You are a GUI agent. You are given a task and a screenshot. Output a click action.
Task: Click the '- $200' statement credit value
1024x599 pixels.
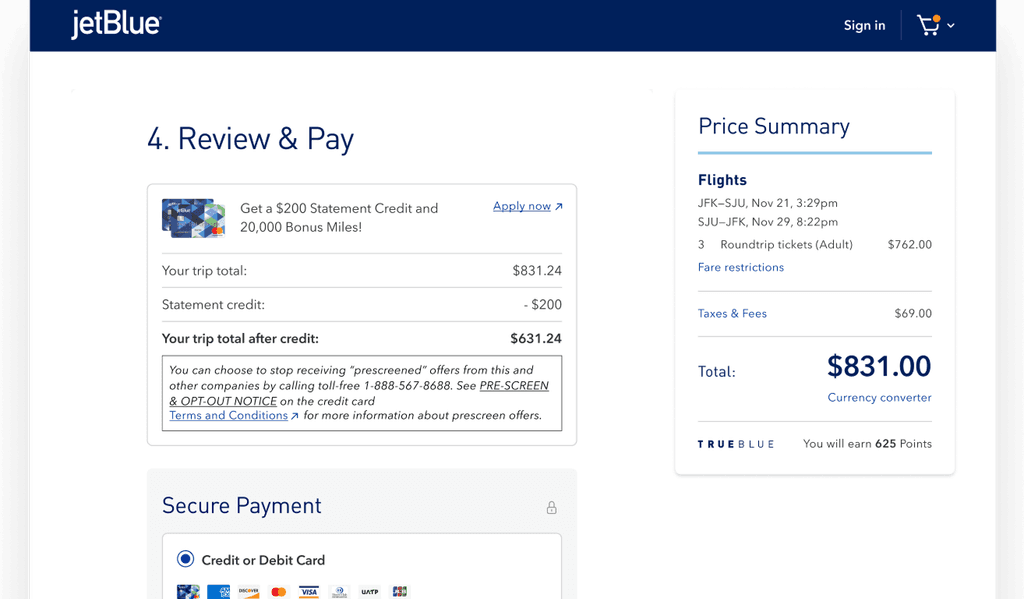tap(543, 304)
